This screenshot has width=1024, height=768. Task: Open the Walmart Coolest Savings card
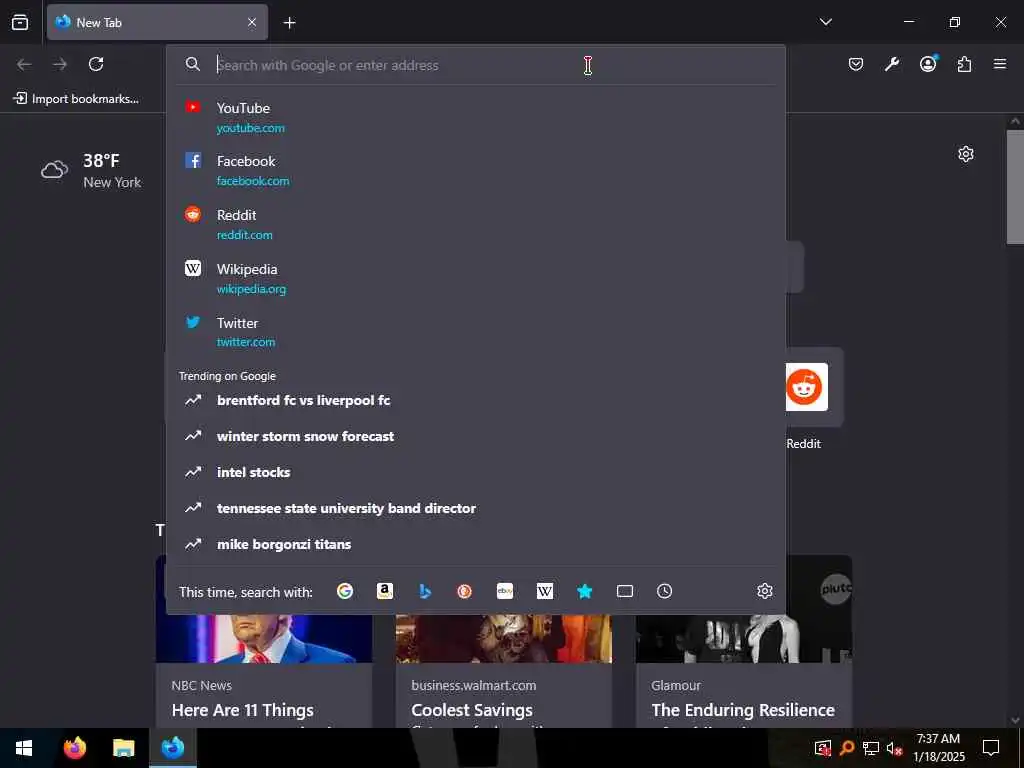504,671
